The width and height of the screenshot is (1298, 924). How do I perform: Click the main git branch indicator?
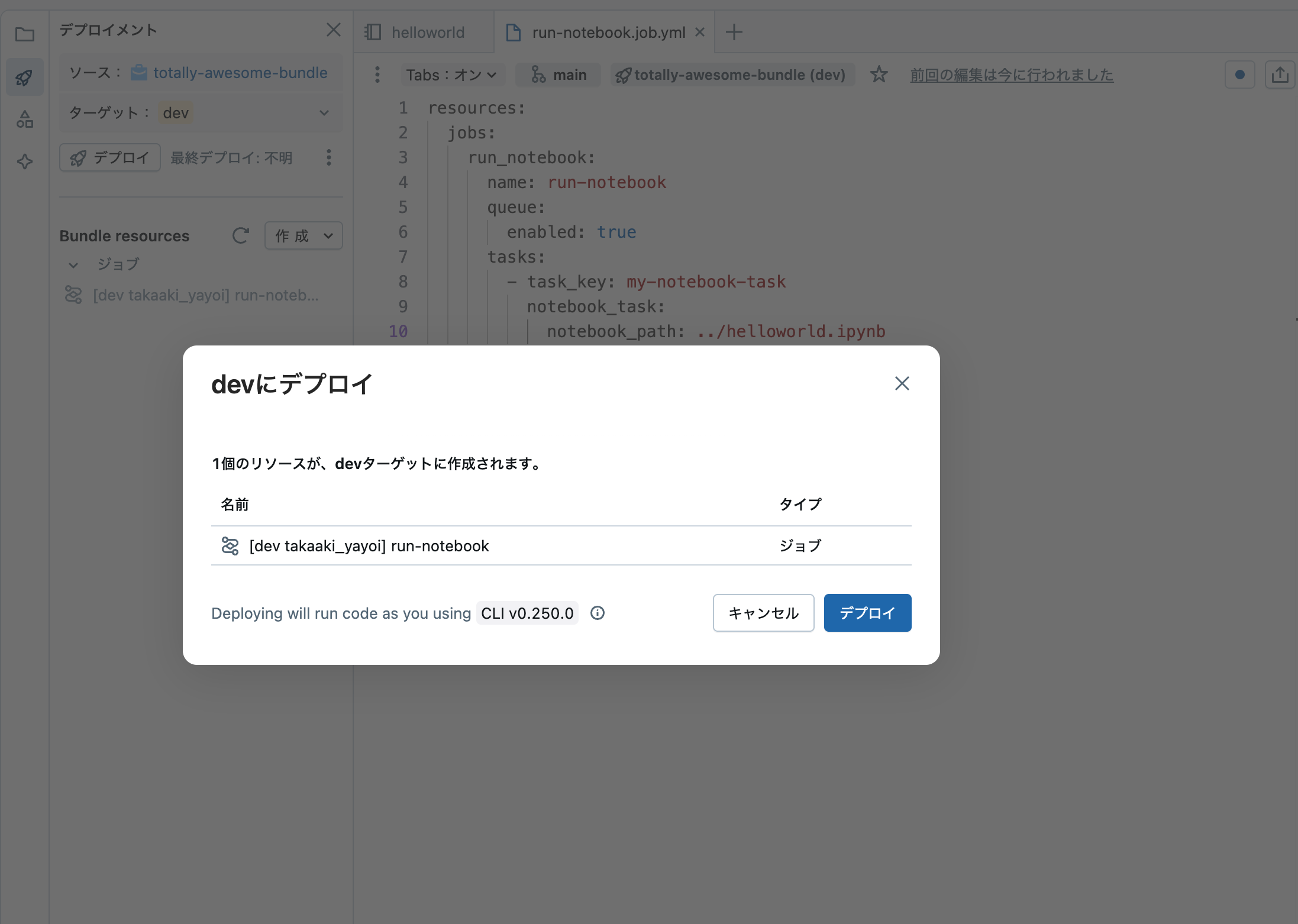[x=557, y=75]
